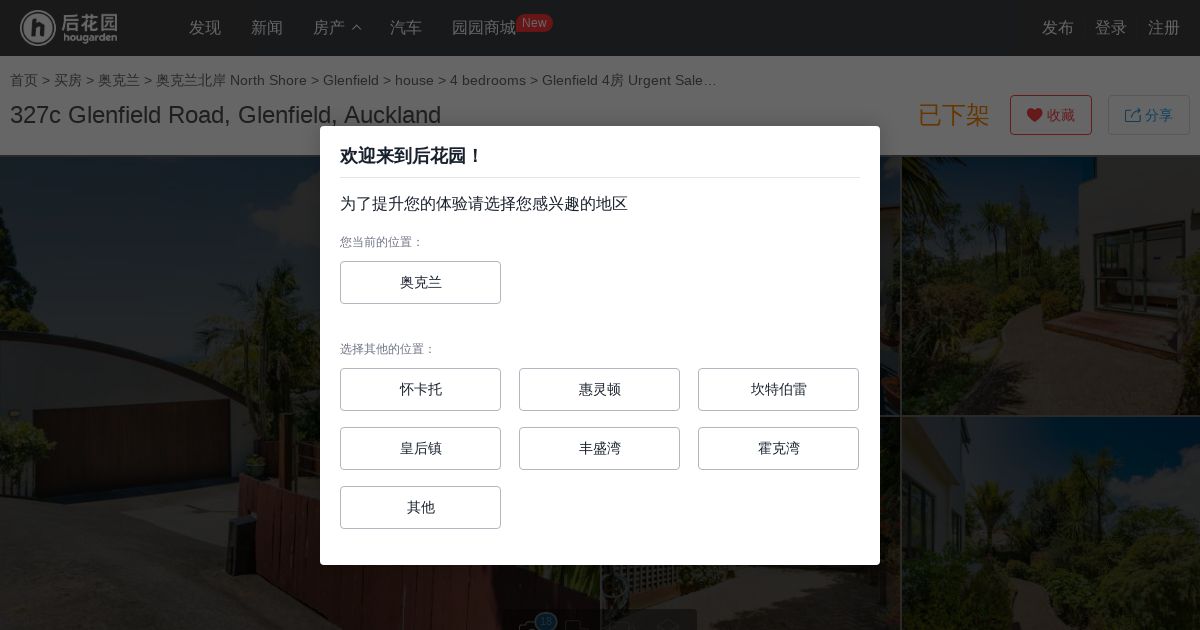Open house breadcrumb link
1200x630 pixels.
pos(414,80)
